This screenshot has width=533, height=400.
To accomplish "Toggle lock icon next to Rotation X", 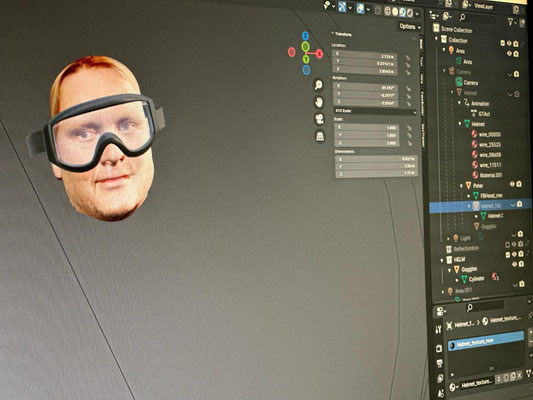I will [x=408, y=89].
